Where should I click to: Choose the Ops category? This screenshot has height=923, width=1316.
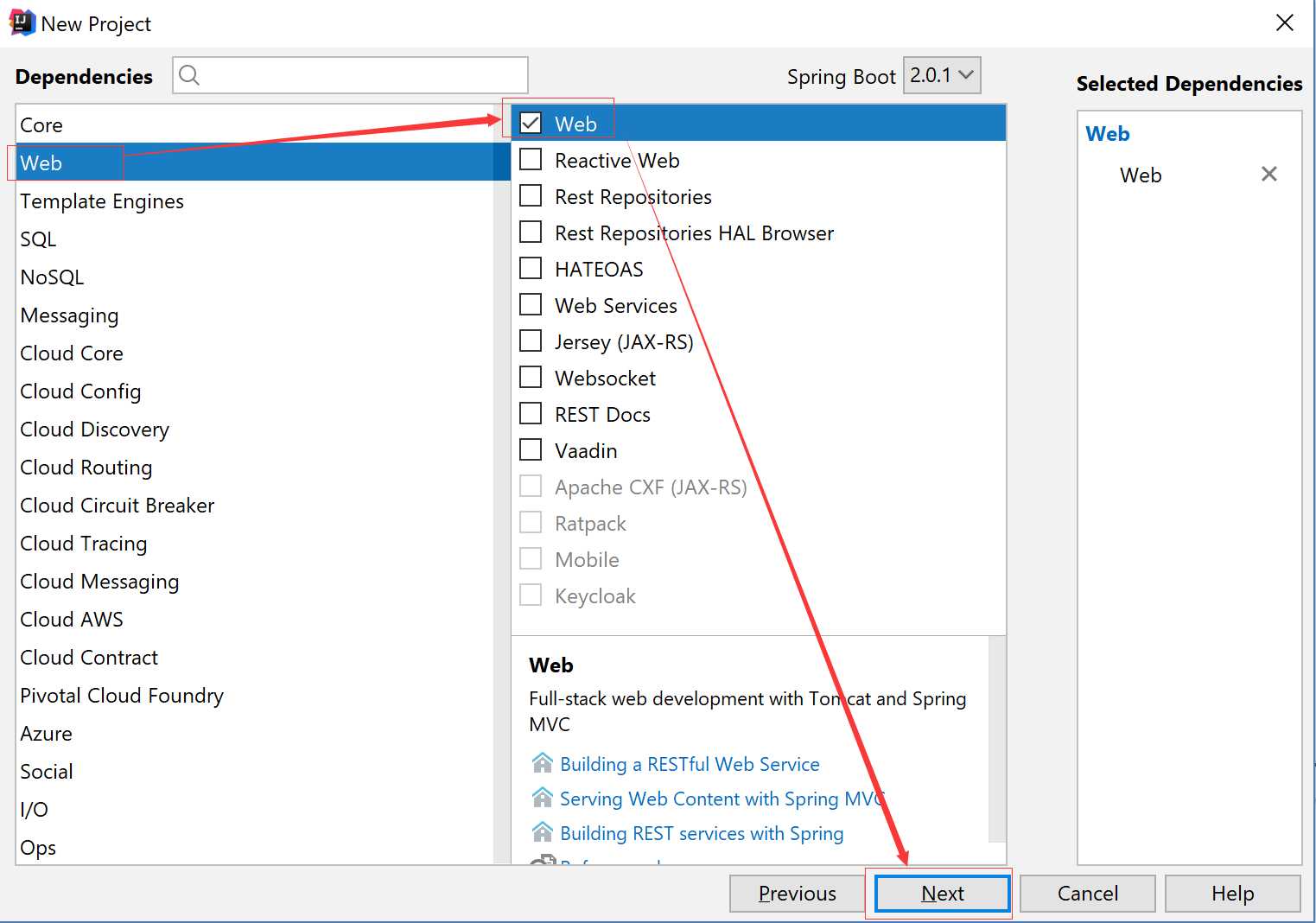point(255,847)
